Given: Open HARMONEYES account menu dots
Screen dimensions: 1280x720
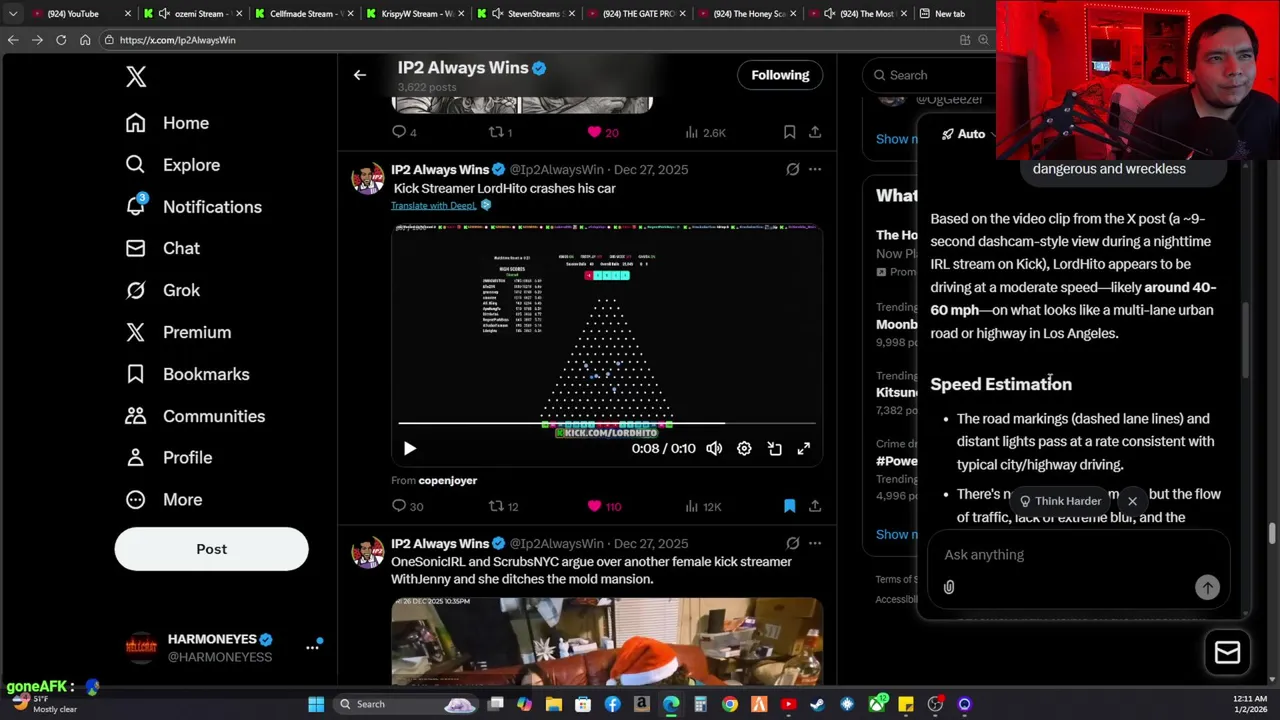Looking at the screenshot, I should pyautogui.click(x=312, y=647).
